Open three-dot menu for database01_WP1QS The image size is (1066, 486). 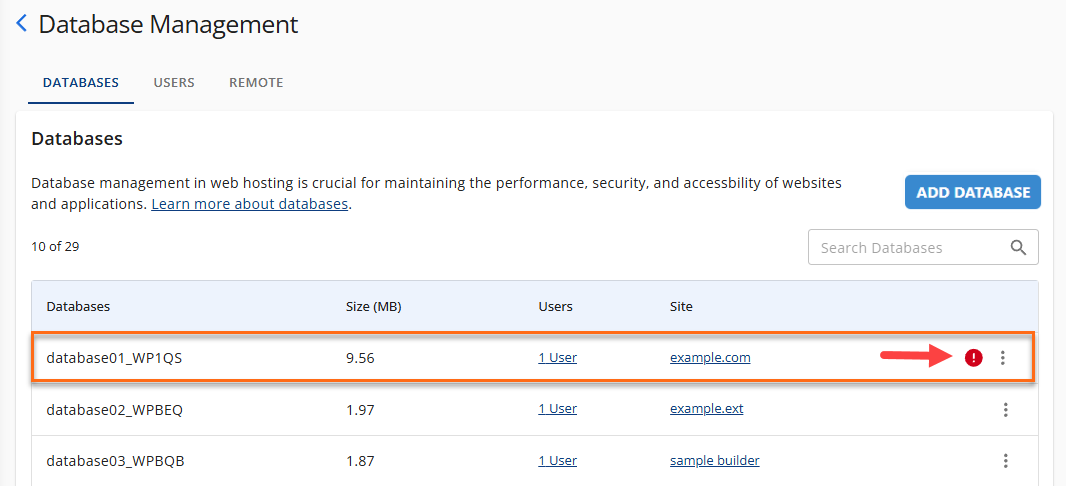pos(1003,358)
